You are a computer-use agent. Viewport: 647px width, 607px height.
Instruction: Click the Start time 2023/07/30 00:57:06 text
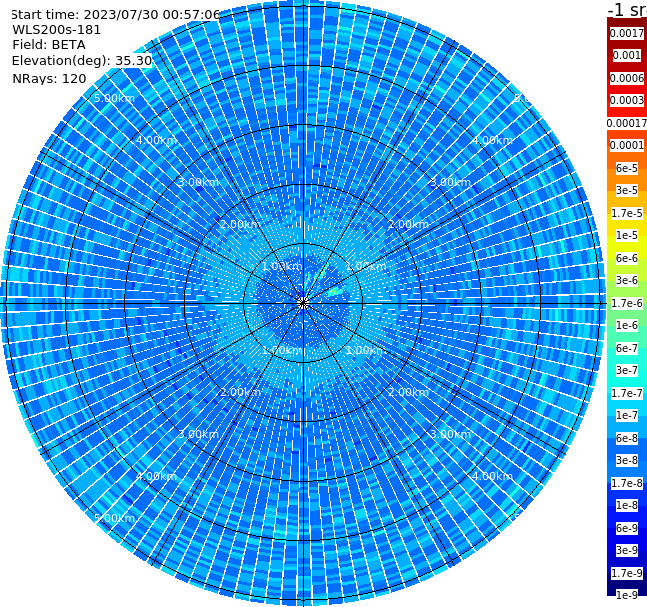coord(116,15)
